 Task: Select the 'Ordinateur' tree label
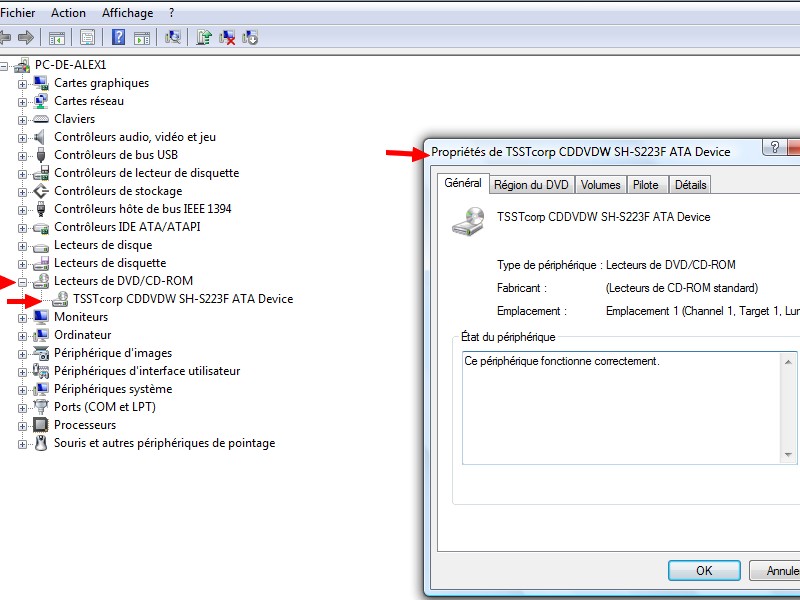click(83, 335)
